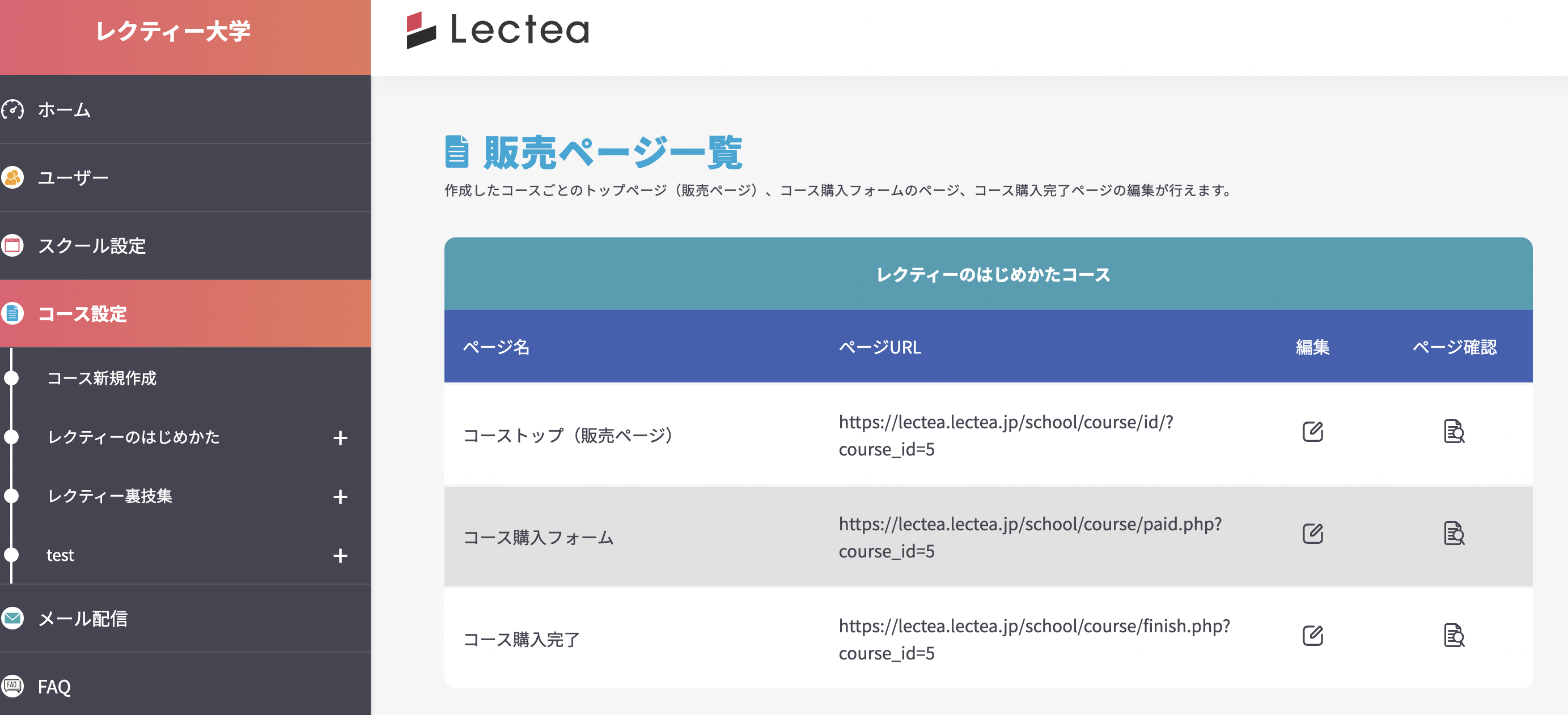
Task: Select the レクティー裏技集 course item
Action: pos(109,496)
